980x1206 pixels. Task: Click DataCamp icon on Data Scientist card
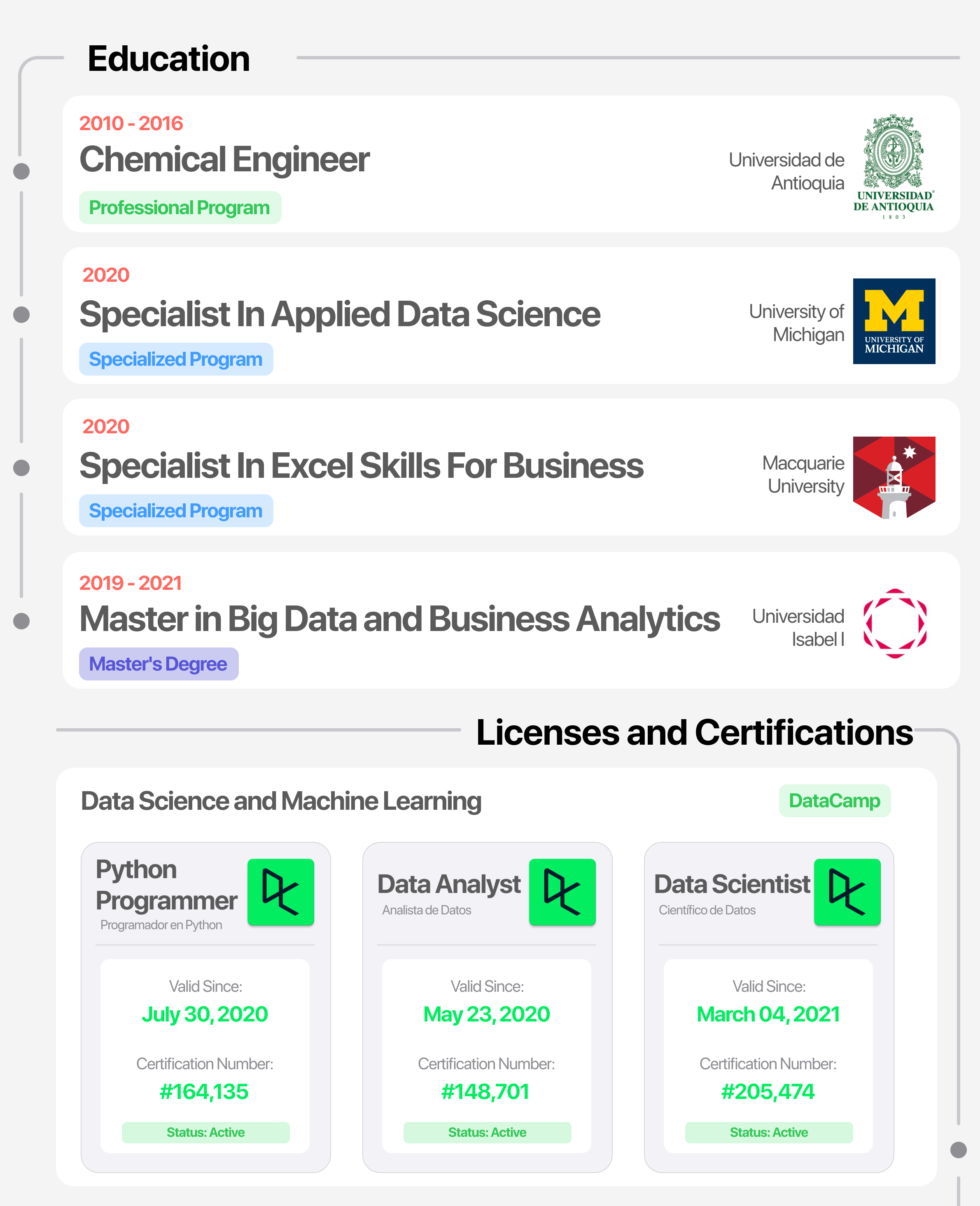[847, 892]
